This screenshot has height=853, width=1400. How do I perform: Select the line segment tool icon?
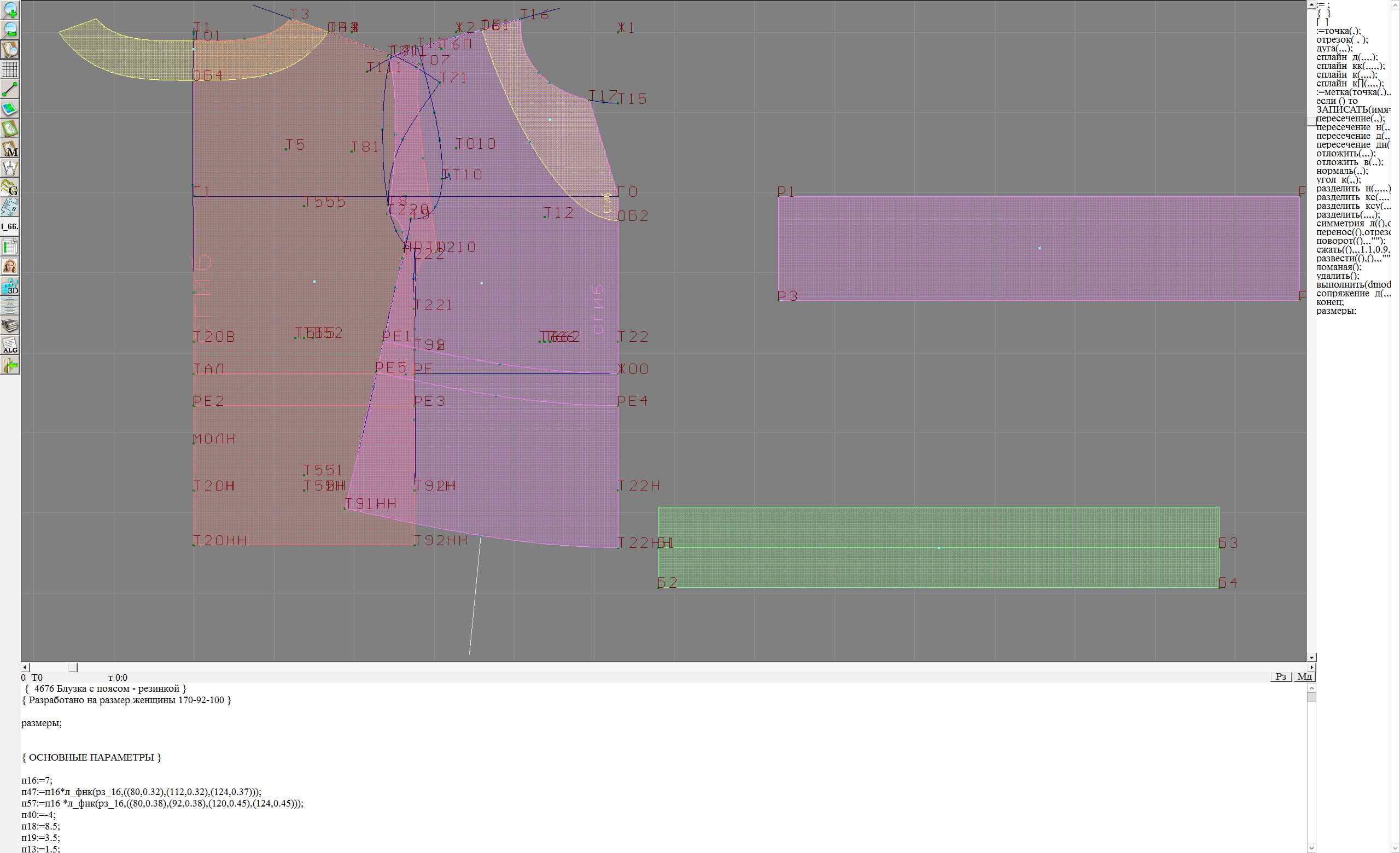point(10,89)
